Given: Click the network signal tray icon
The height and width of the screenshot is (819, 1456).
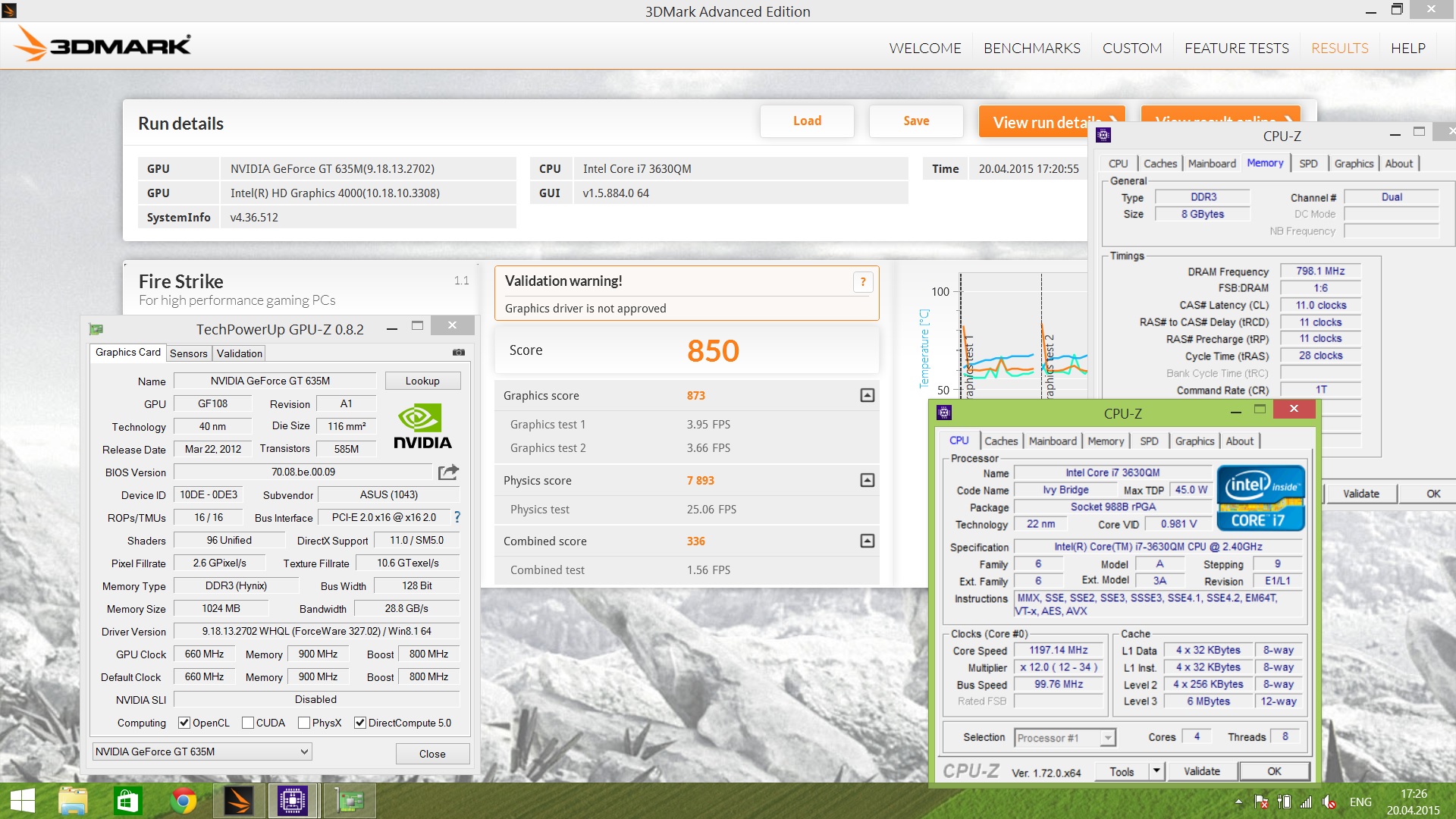Looking at the screenshot, I should coord(1306,802).
